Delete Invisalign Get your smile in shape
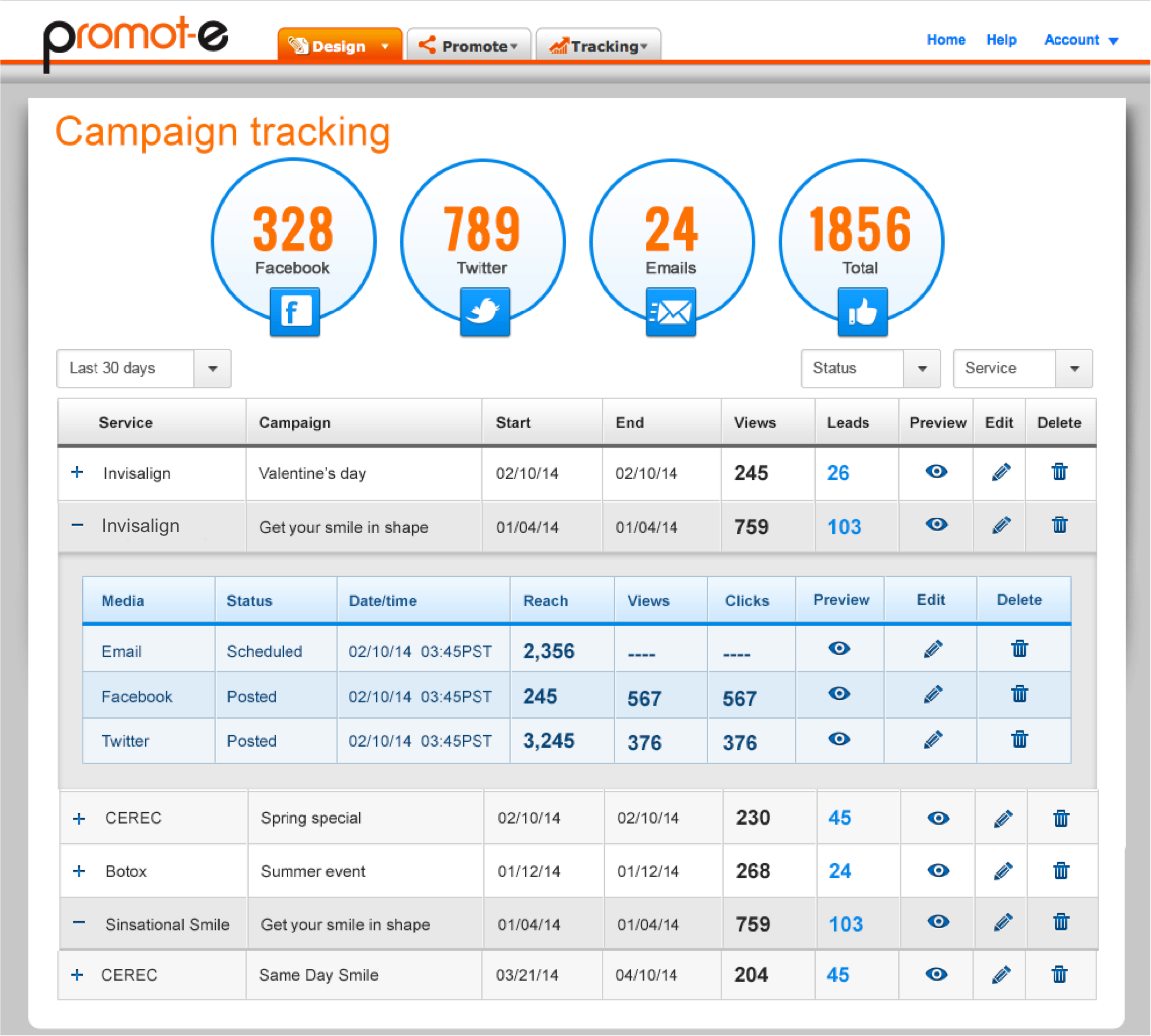The image size is (1151, 1036). coord(1059,525)
